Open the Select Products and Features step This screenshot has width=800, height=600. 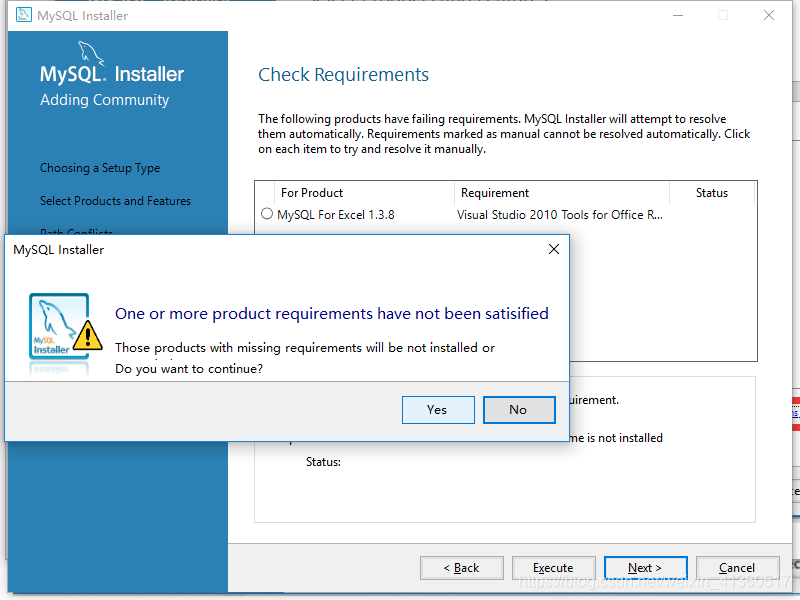pos(115,201)
